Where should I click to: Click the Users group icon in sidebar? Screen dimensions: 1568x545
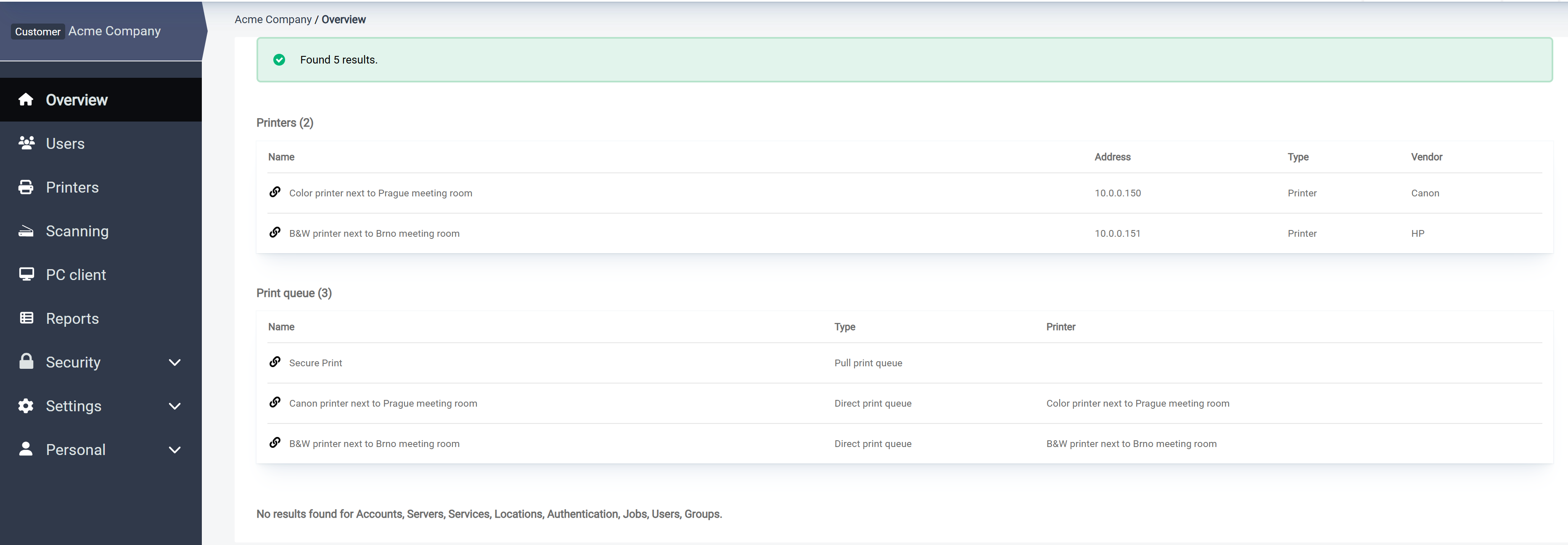pos(26,143)
